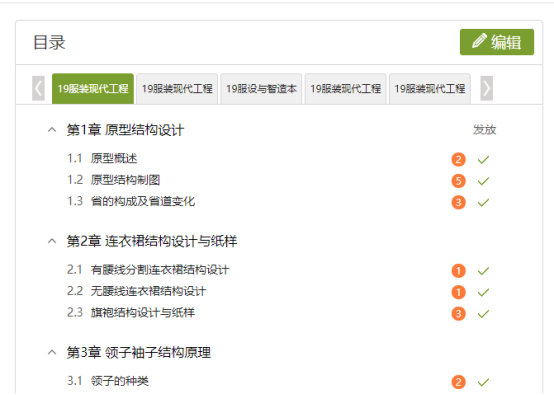Image resolution: width=554 pixels, height=395 pixels.
Task: Show more class tabs with right arrow
Action: pyautogui.click(x=486, y=88)
